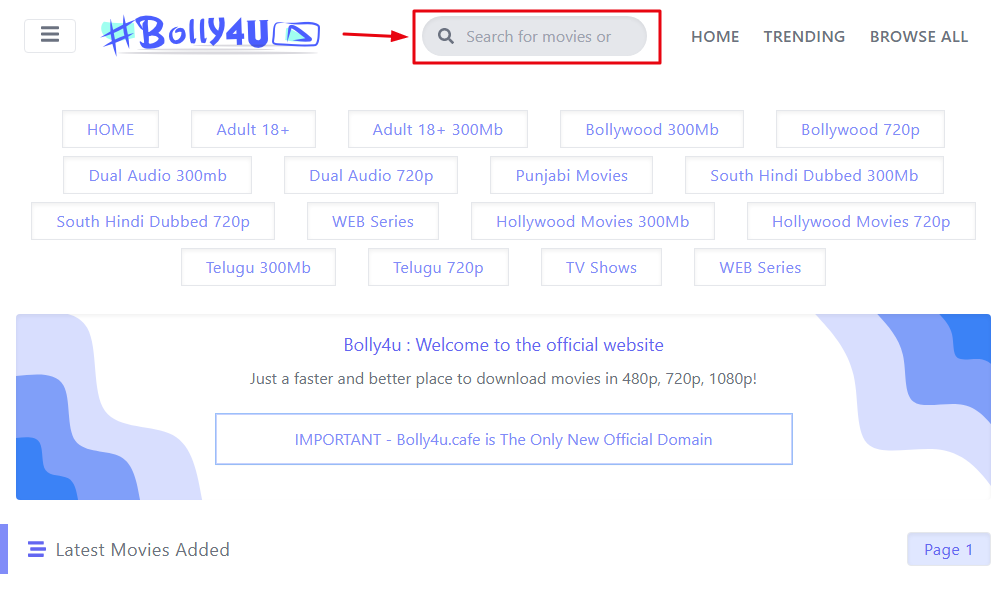Select the HOME category button
Screen dimensions: 996x598
(x=111, y=130)
